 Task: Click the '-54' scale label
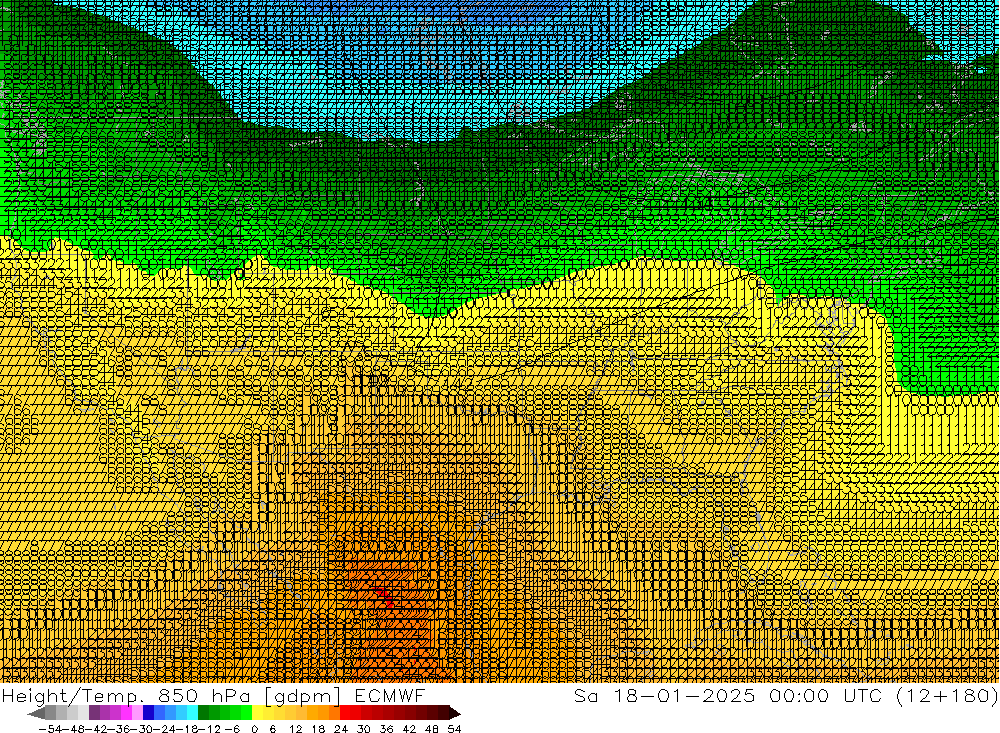click(50, 729)
